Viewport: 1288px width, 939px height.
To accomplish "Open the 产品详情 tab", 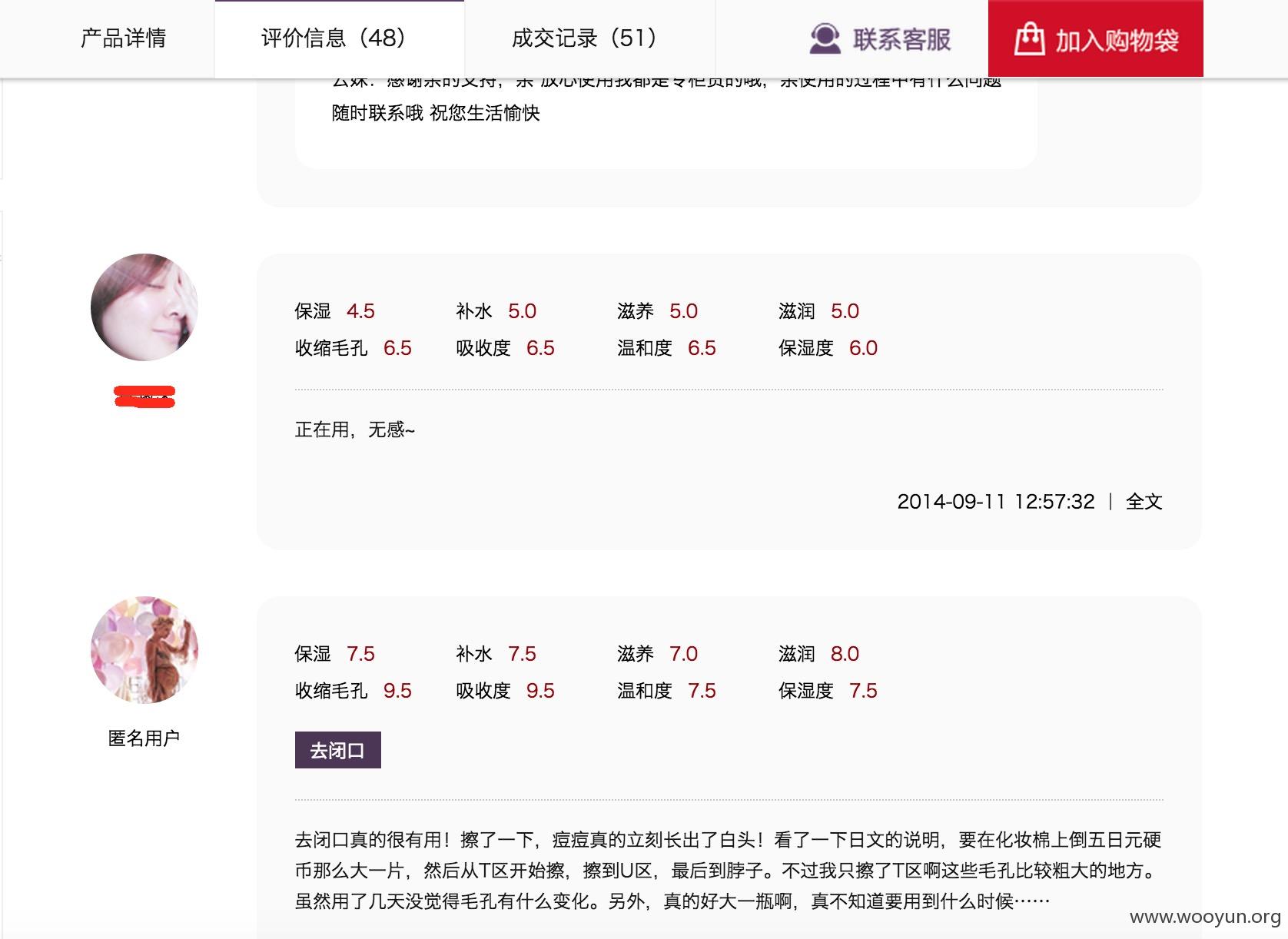I will (123, 38).
